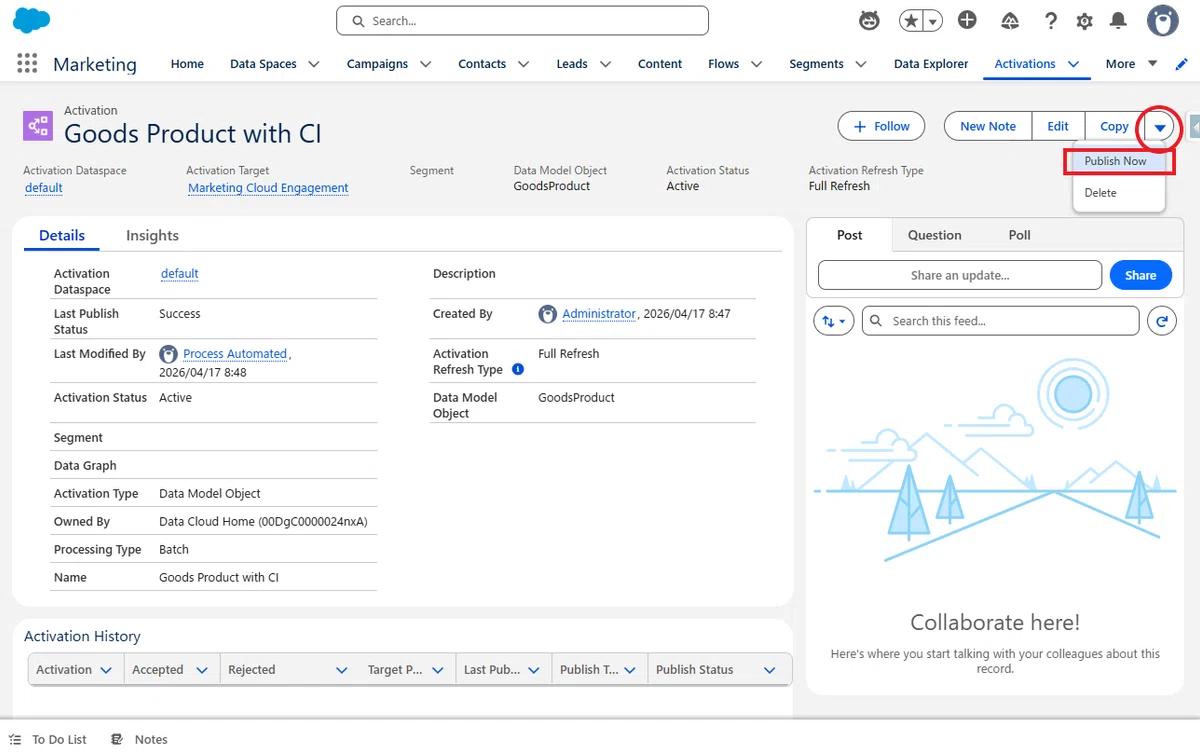Click the info icon beside Activation Refresh Type

tap(518, 369)
